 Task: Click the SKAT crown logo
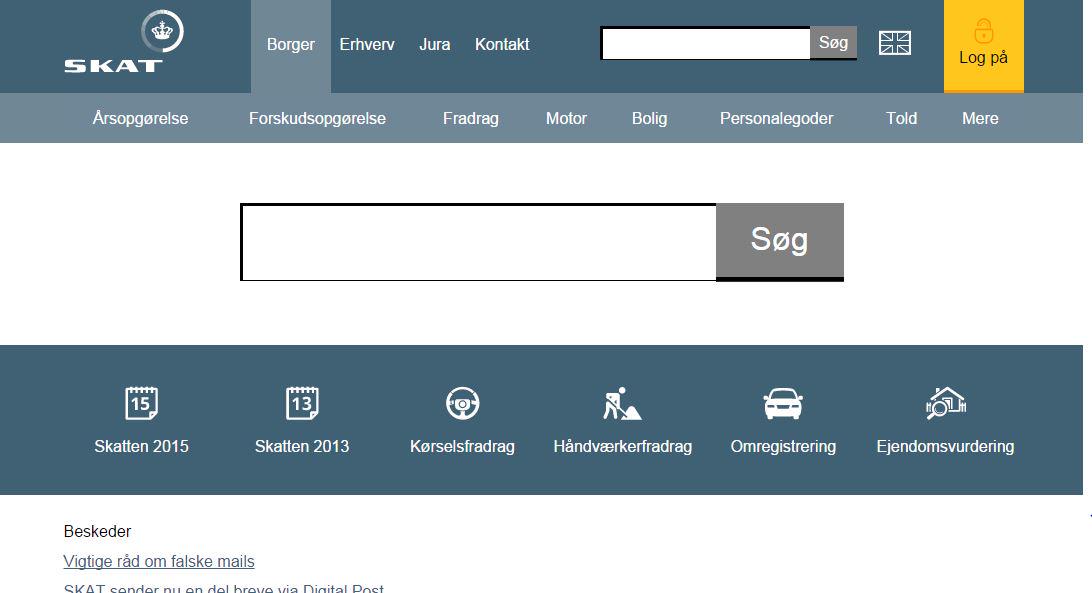point(162,31)
